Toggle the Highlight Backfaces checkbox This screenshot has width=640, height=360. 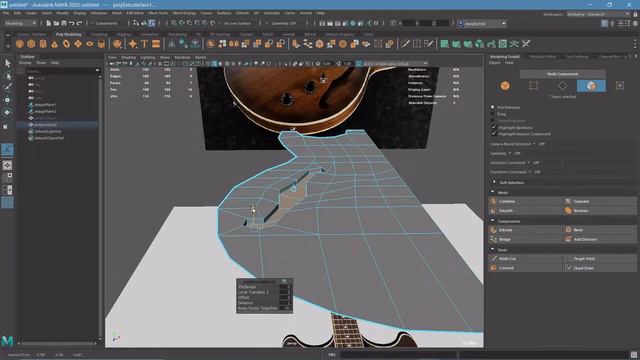[493, 127]
